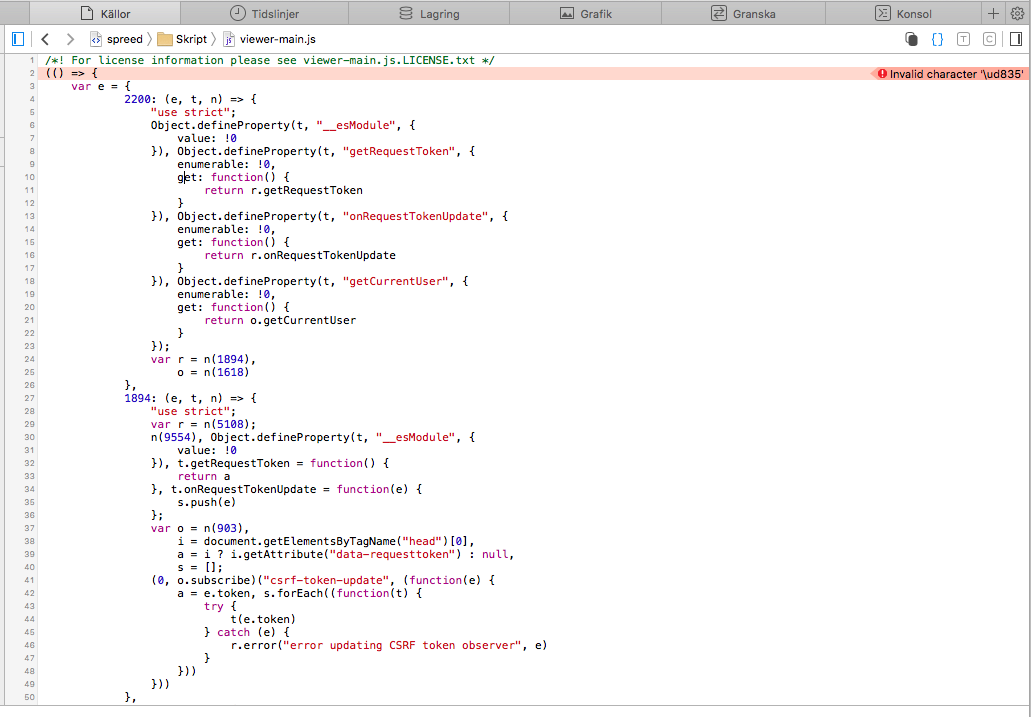Click the Konsol prompt icon

(x=883, y=13)
